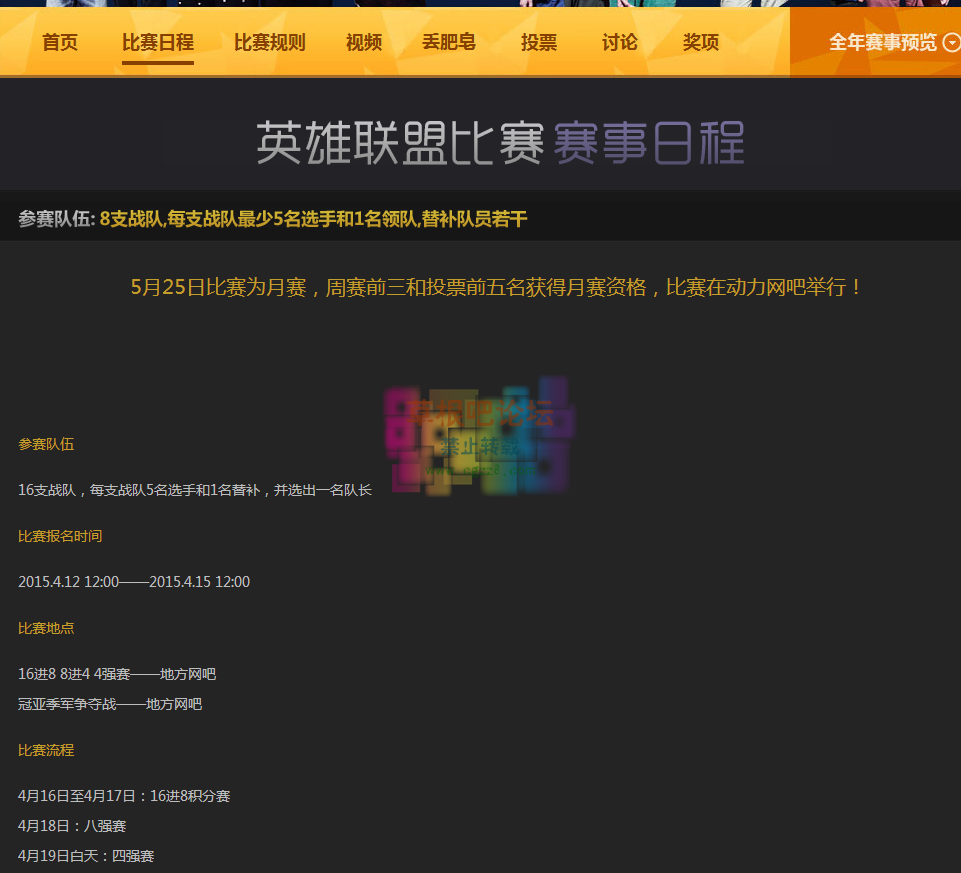The height and width of the screenshot is (873, 961).
Task: Open the 投票 voting page
Action: (x=538, y=43)
